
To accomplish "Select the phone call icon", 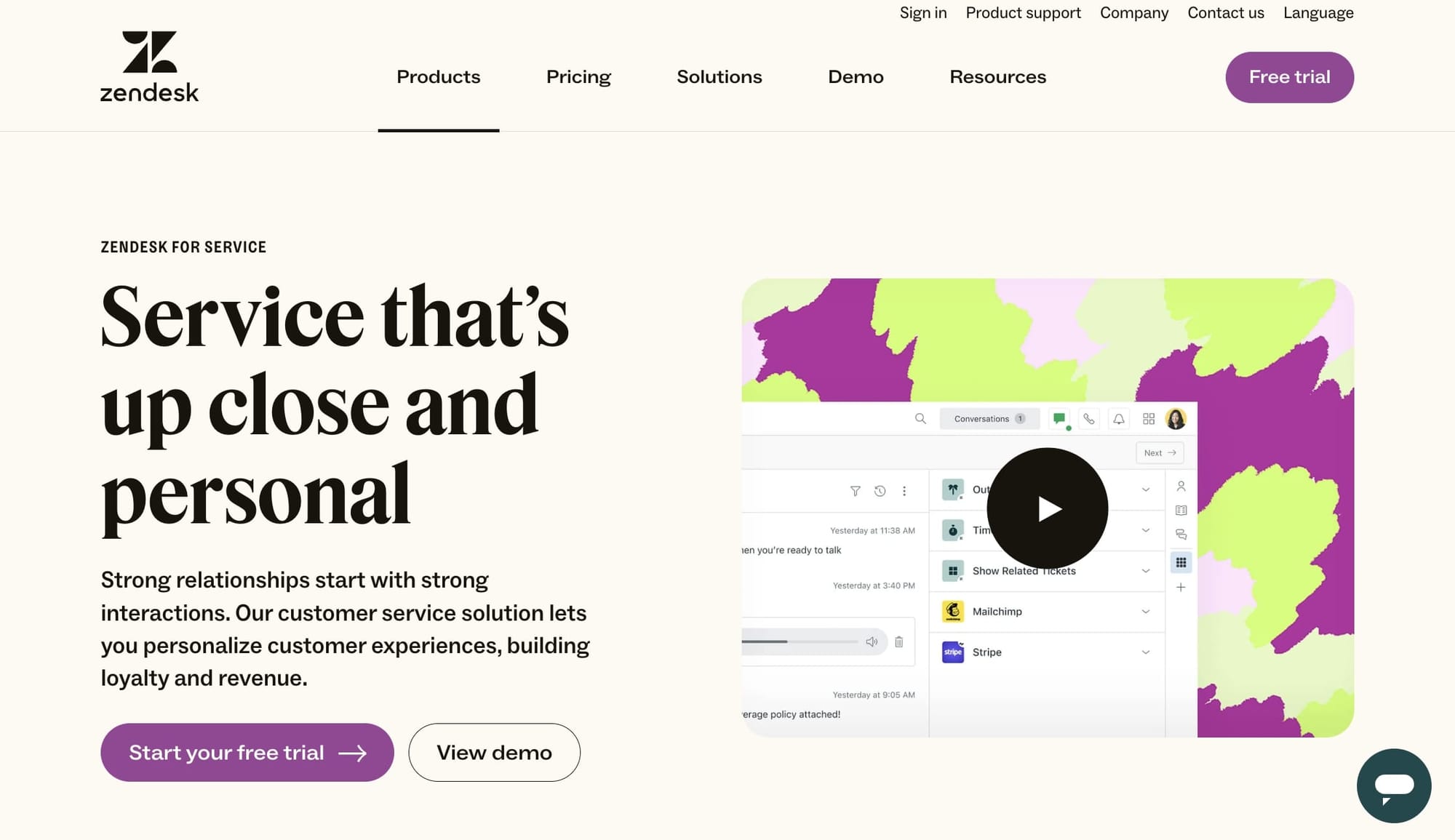I will click(x=1089, y=419).
